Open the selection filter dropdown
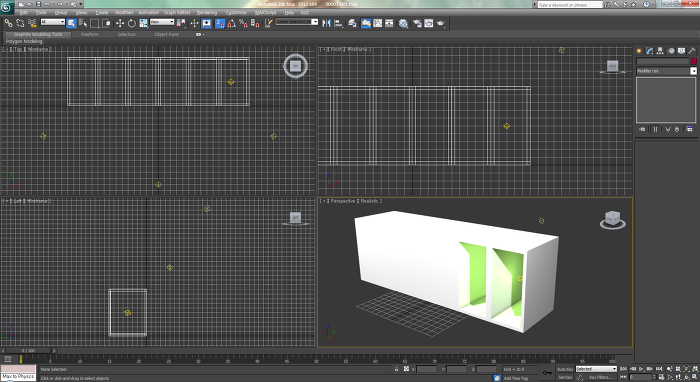The width and height of the screenshot is (700, 382). click(53, 22)
